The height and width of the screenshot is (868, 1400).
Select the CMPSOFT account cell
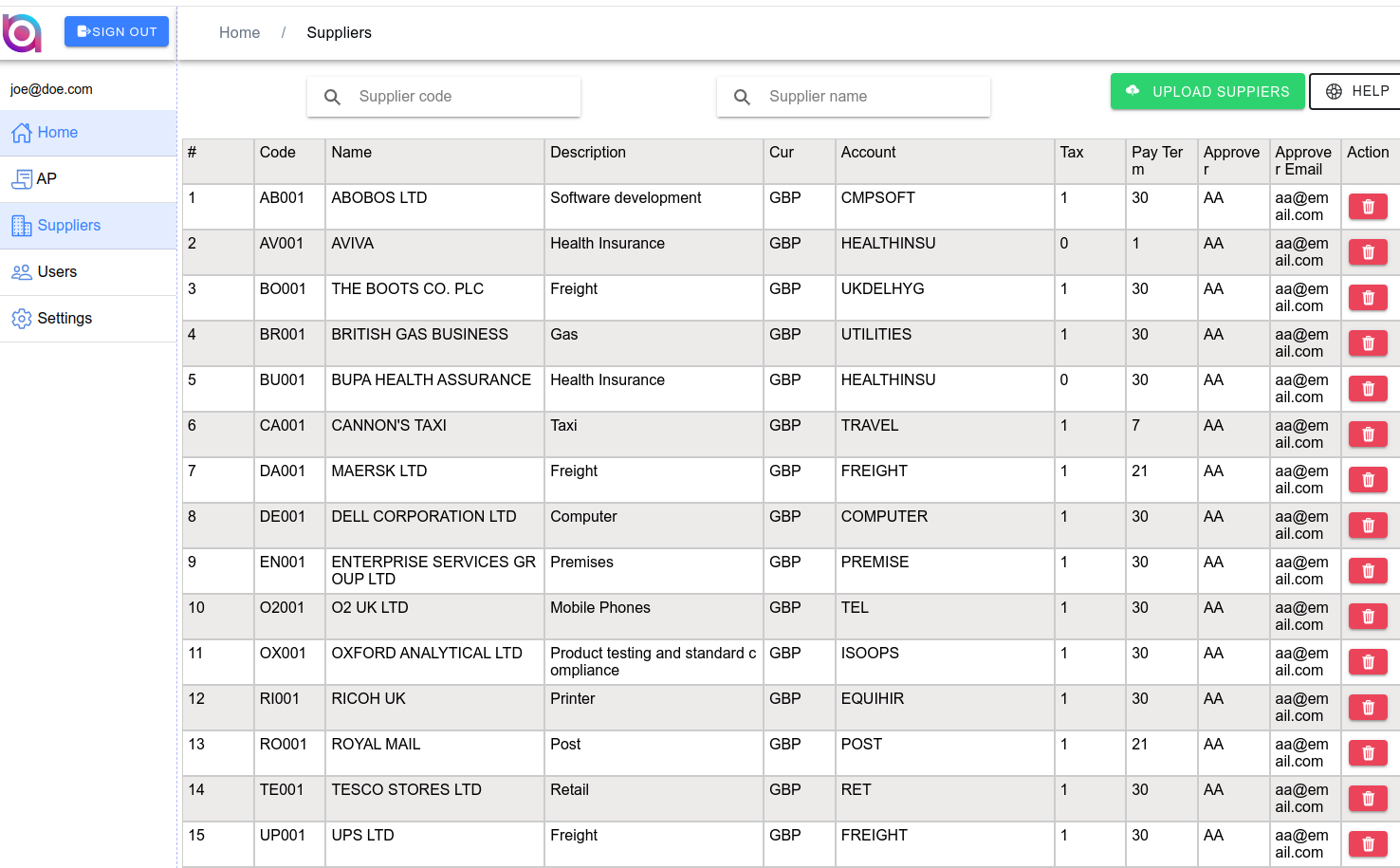tap(945, 207)
